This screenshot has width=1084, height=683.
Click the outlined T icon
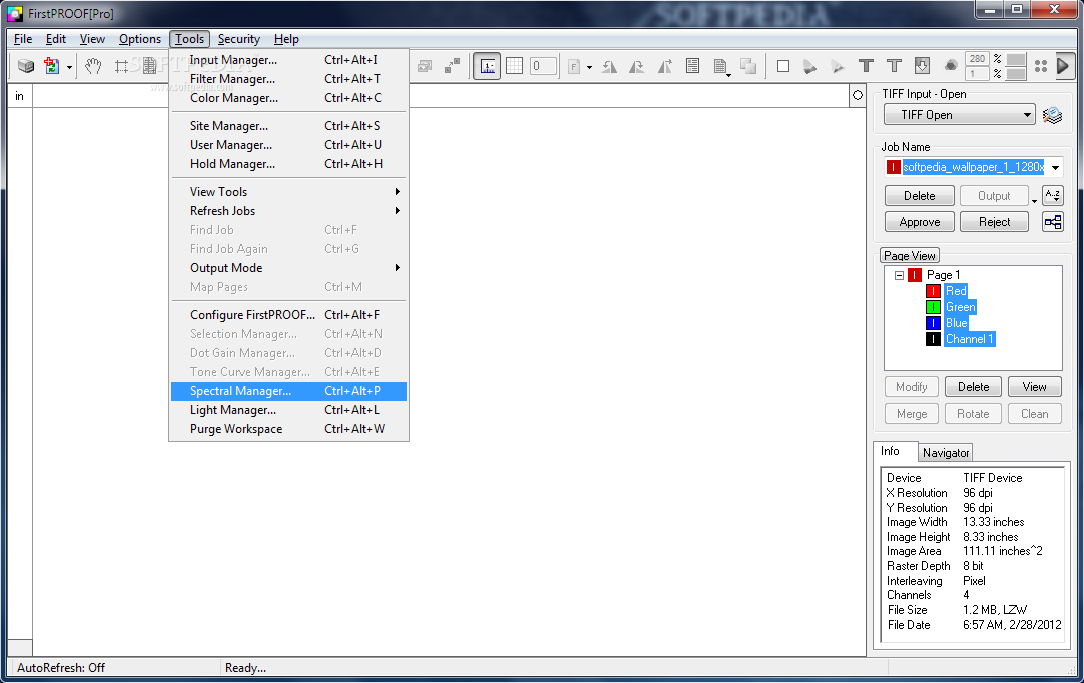click(x=894, y=66)
